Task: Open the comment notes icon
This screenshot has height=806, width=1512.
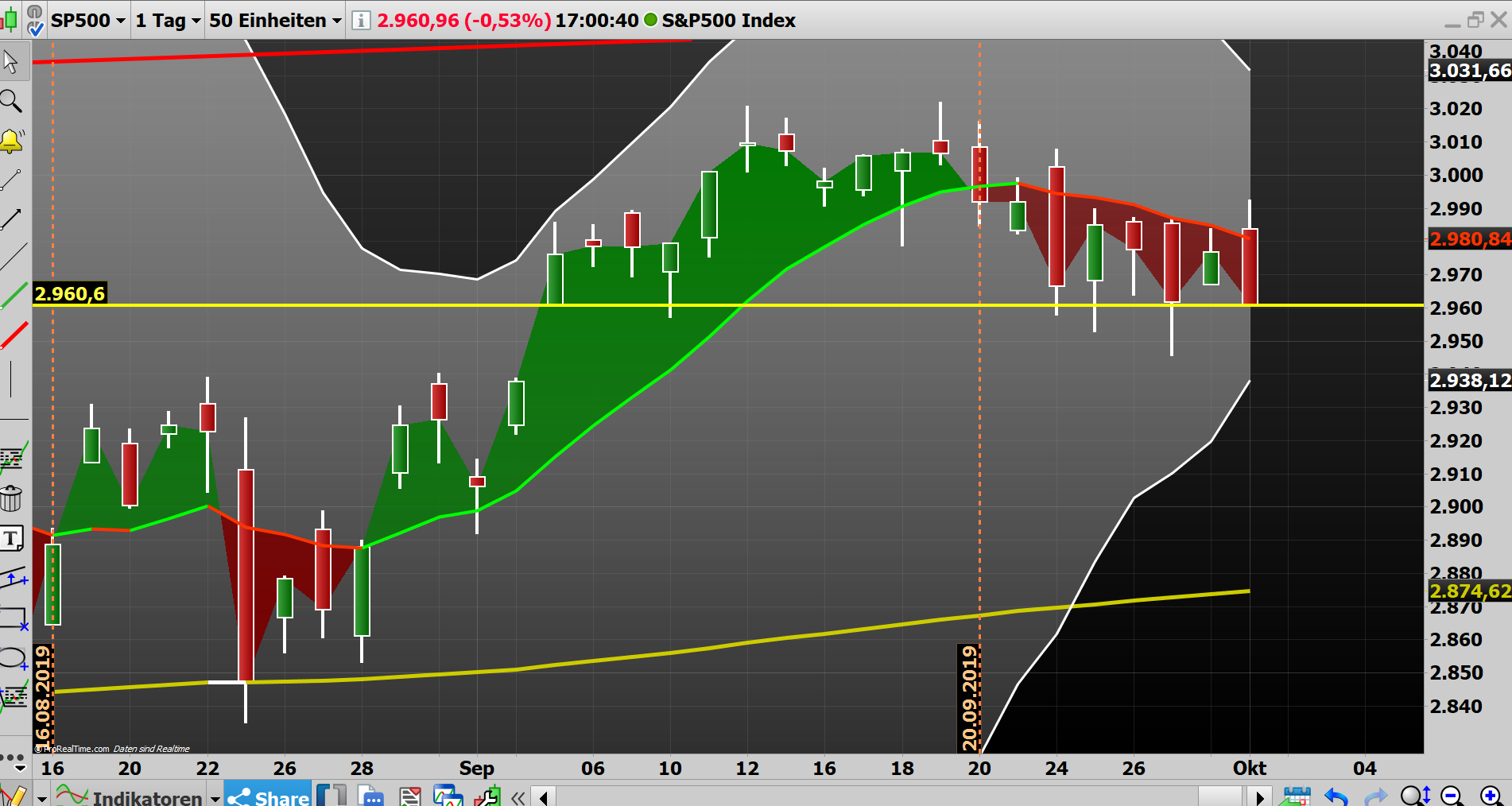Action: pyautogui.click(x=370, y=796)
